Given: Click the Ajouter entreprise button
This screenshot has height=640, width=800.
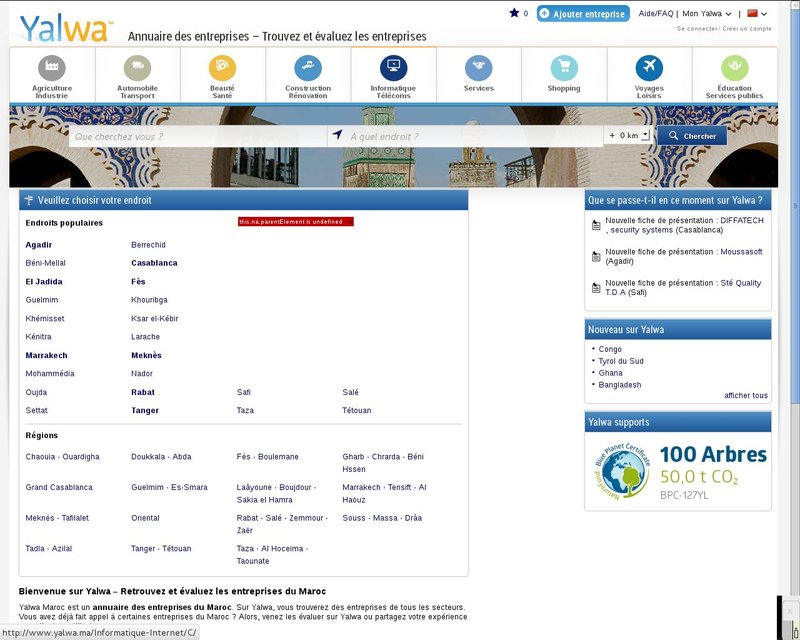Looking at the screenshot, I should pos(583,14).
